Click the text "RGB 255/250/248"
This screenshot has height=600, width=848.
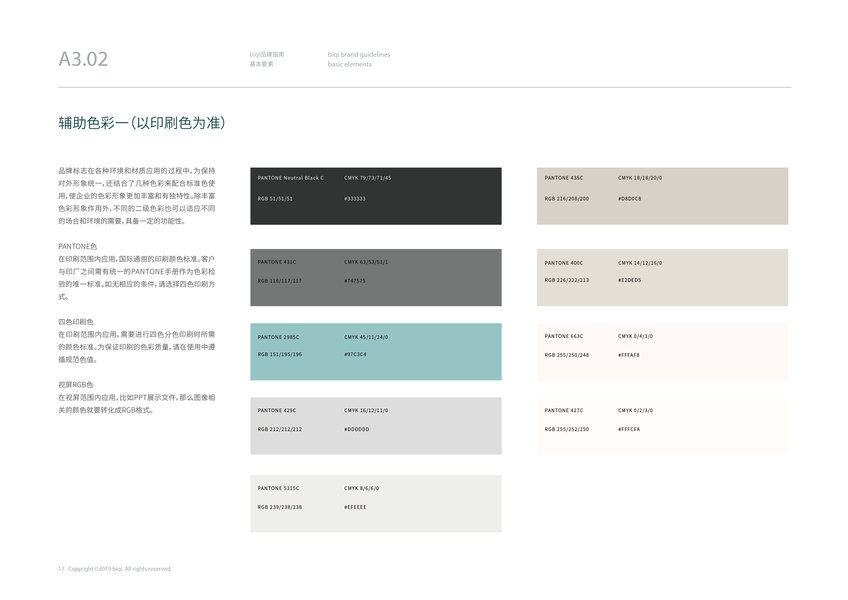[x=566, y=355]
